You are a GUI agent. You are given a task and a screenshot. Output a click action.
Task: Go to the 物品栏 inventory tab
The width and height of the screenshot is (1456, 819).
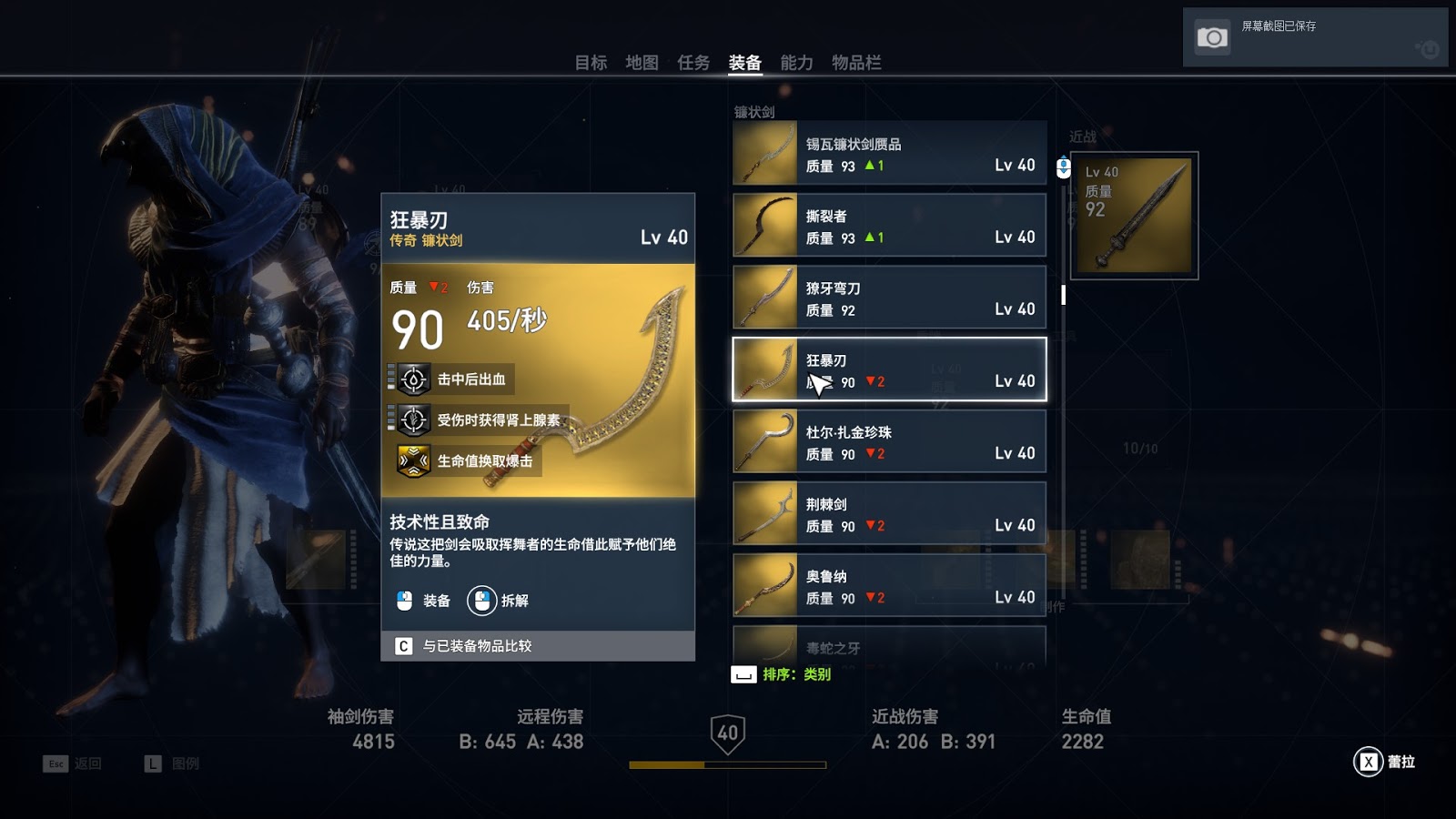click(x=856, y=63)
